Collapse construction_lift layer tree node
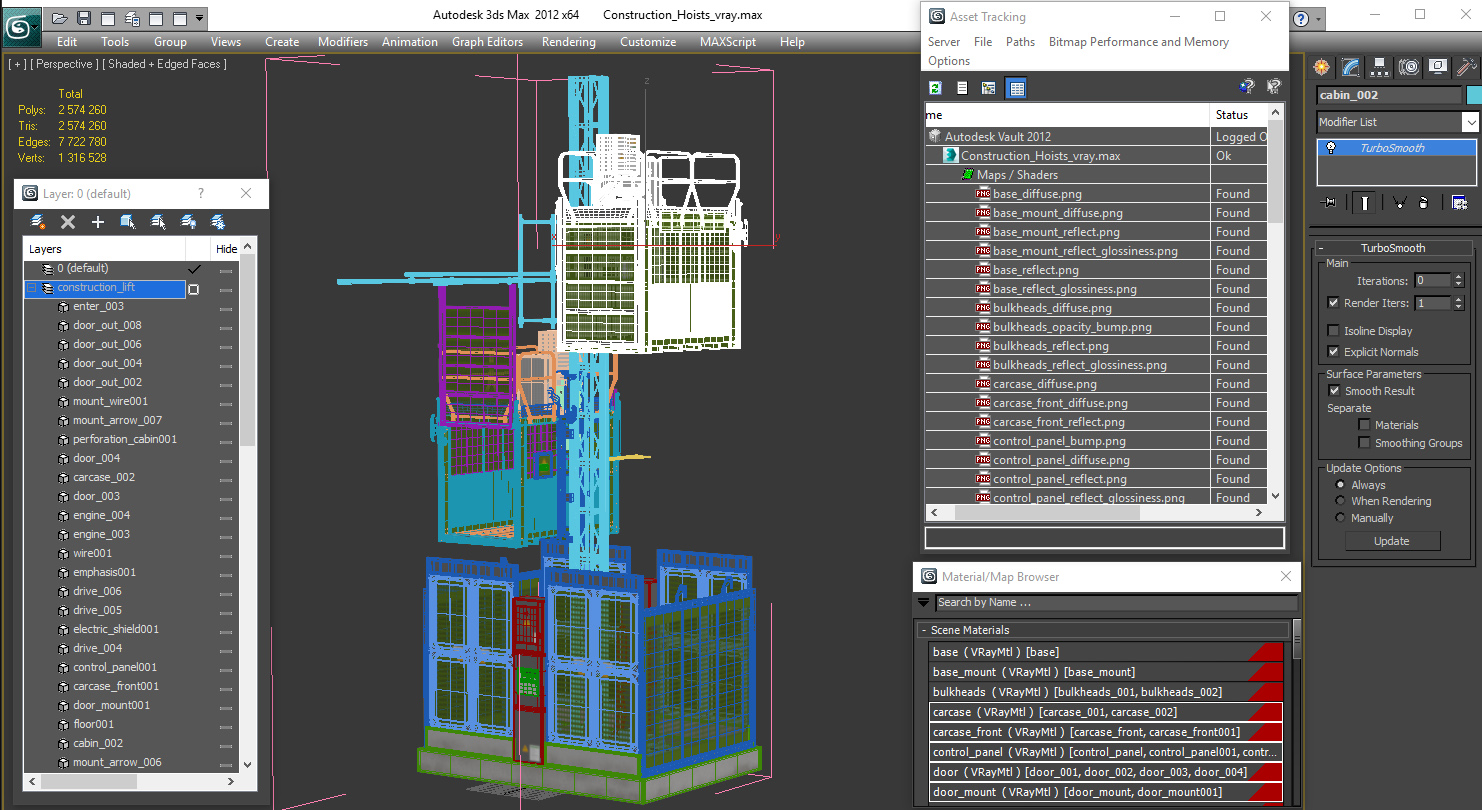Screen dimensions: 1482x810 [x=32, y=288]
